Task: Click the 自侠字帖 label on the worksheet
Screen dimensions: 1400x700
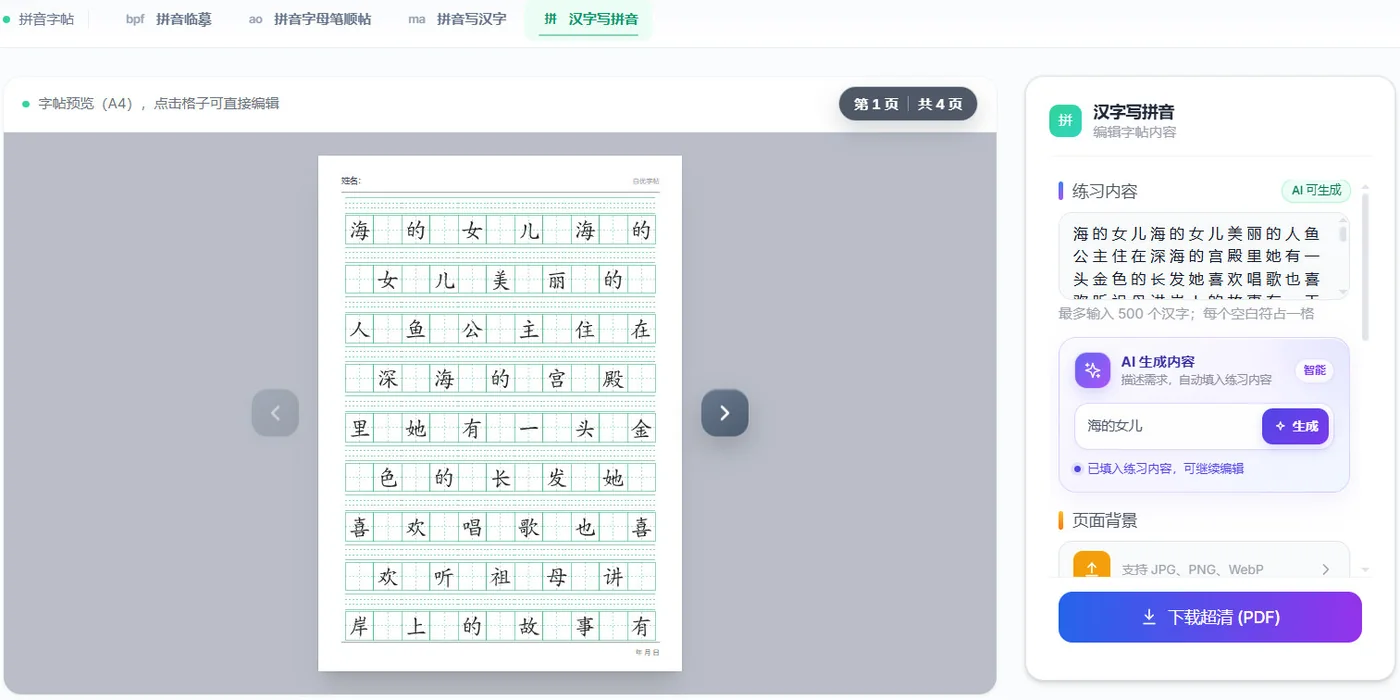Action: [645, 181]
